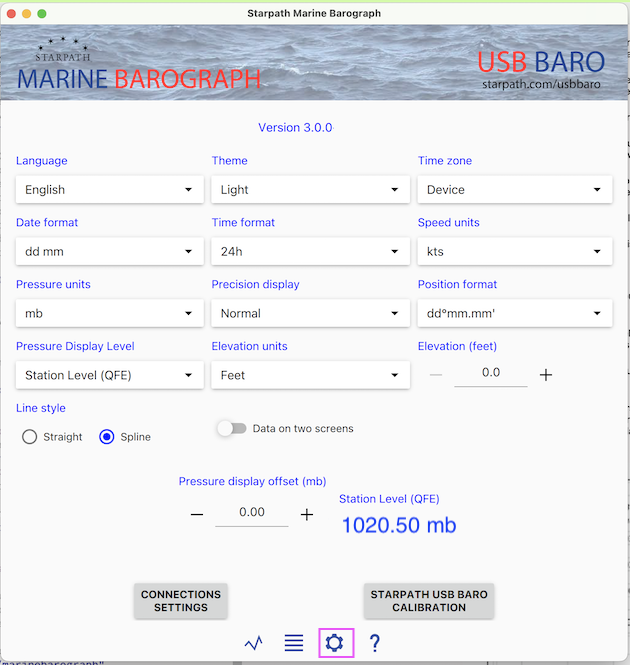Change Theme from the Light dropdown
The image size is (630, 665).
[310, 189]
